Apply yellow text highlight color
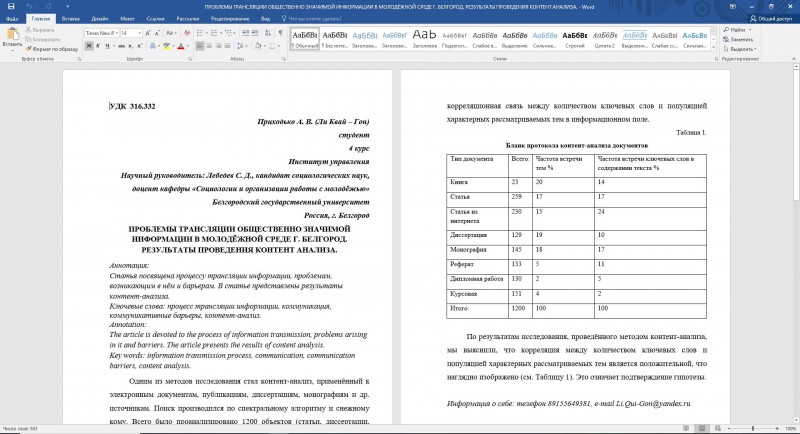800x434 pixels. 166,46
